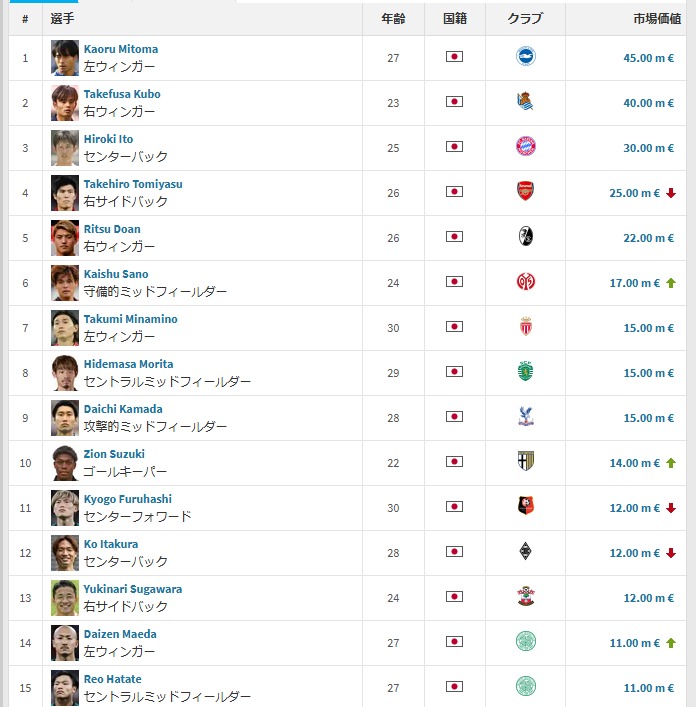The height and width of the screenshot is (707, 696).
Task: Click the Sporting CP club crest
Action: pyautogui.click(x=525, y=372)
